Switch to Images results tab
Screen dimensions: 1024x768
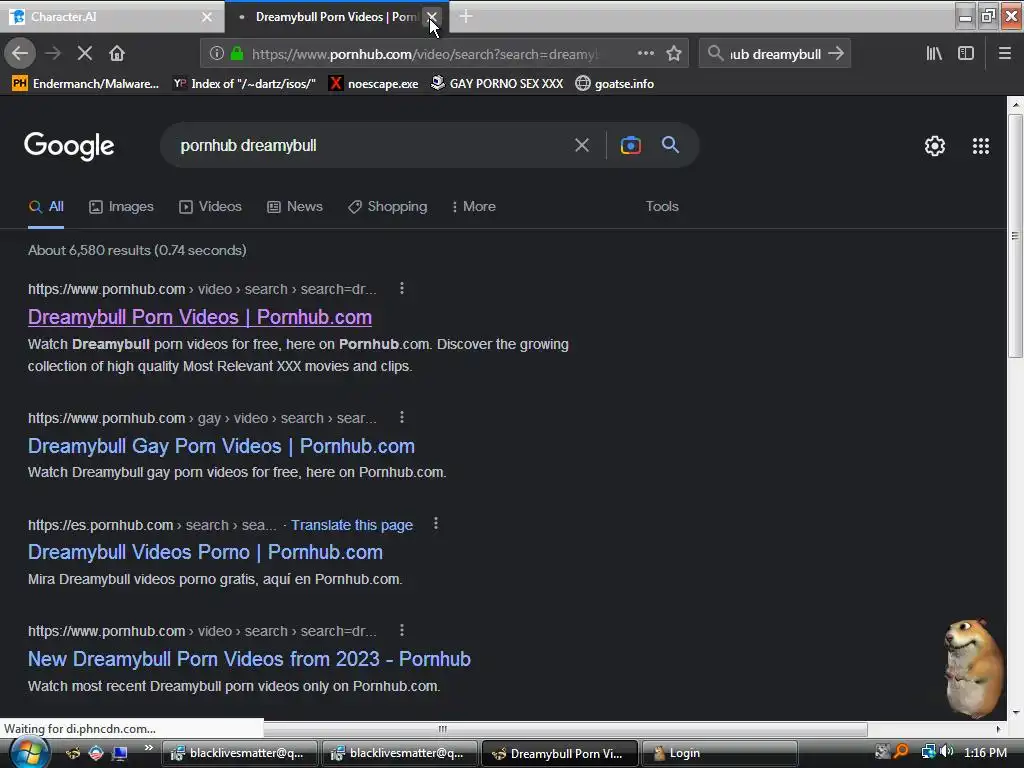point(121,206)
